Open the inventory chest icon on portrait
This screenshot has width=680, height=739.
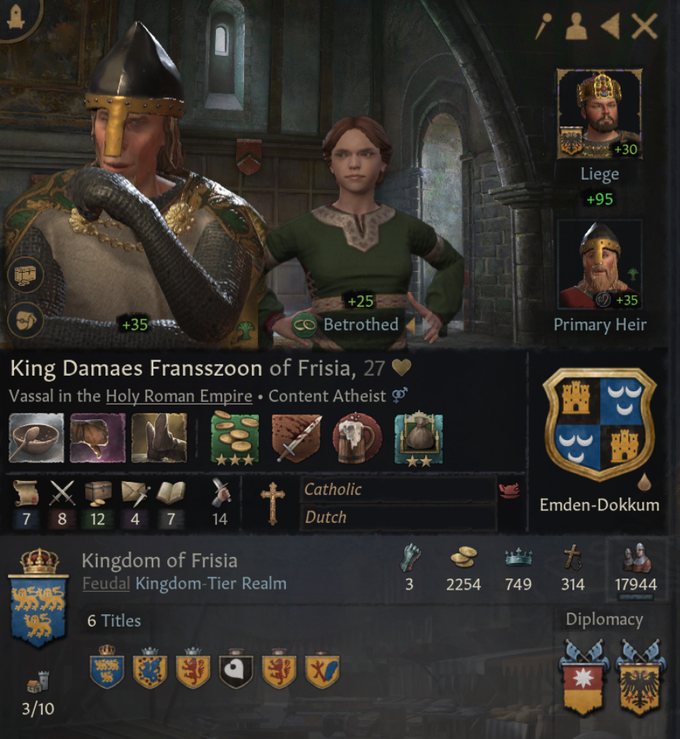coord(25,275)
